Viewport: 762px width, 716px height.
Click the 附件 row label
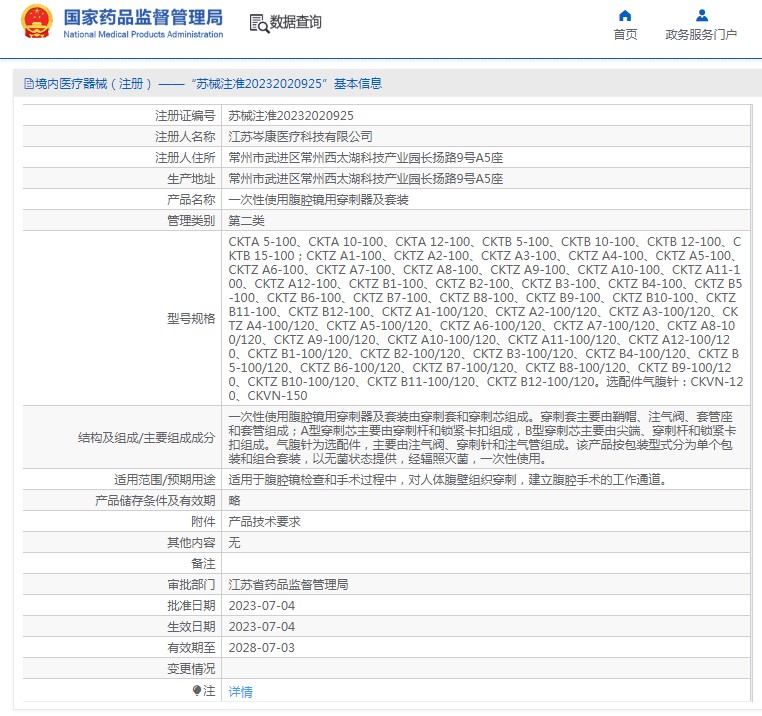pyautogui.click(x=203, y=522)
